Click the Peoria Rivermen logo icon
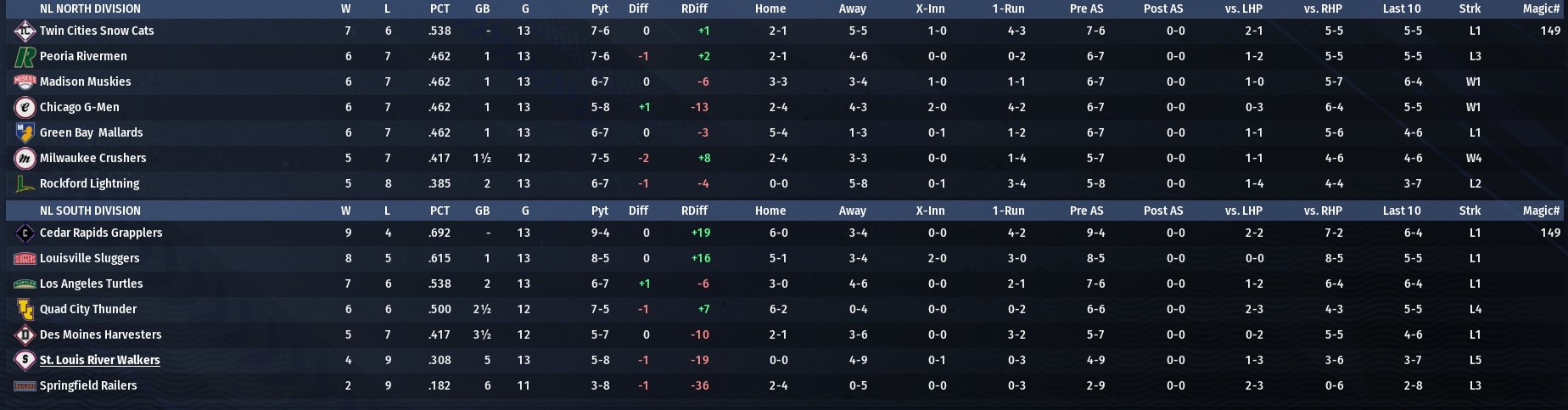 click(x=25, y=57)
